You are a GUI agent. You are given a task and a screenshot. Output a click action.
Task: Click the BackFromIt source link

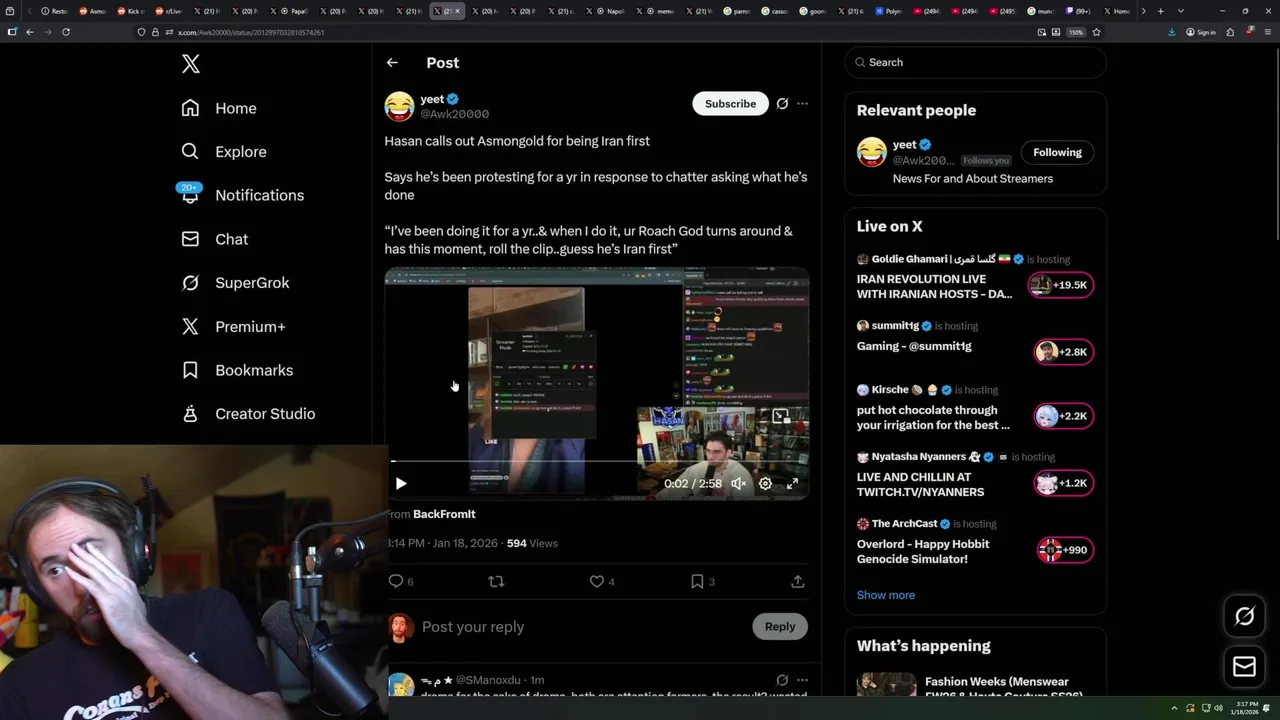[444, 514]
